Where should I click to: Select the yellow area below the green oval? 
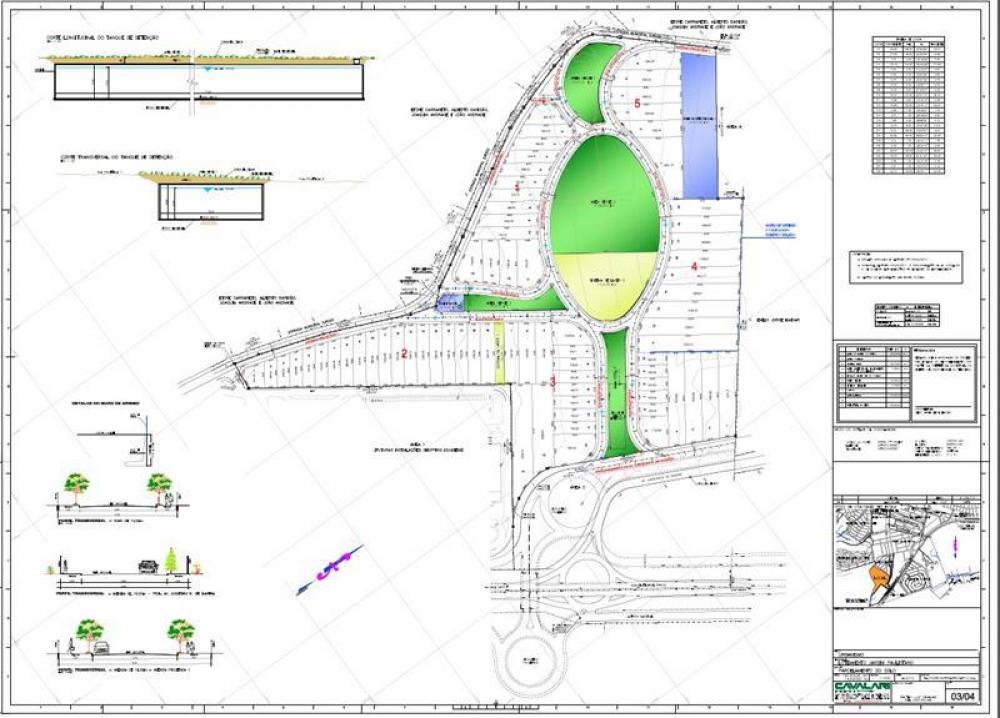604,285
